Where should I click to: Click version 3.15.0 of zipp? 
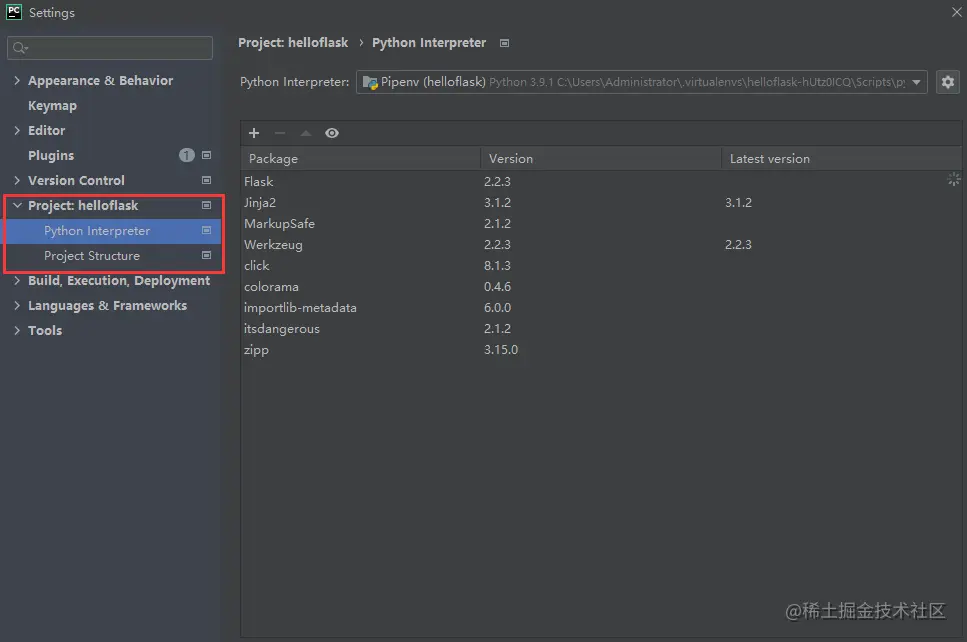(x=501, y=349)
